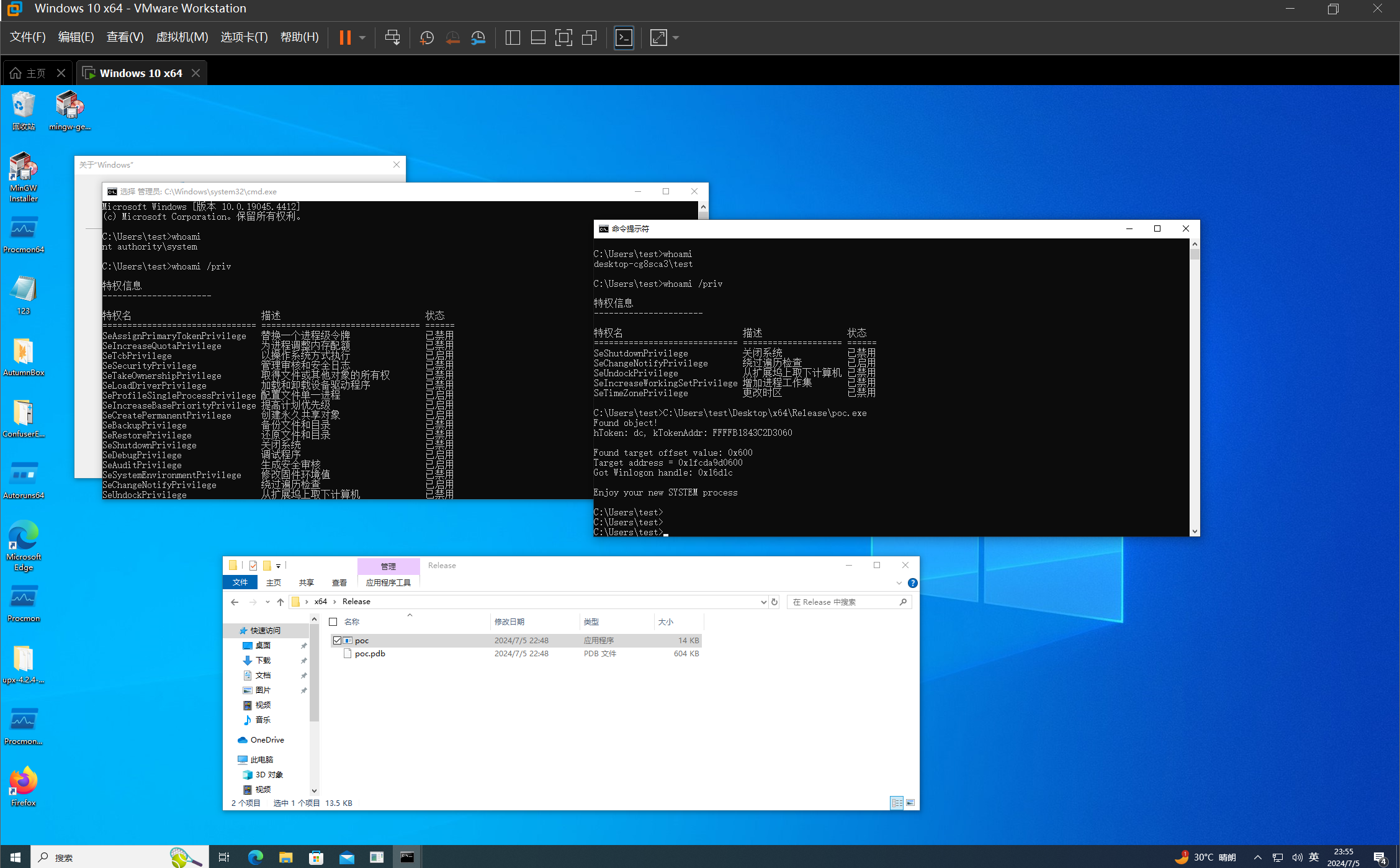Open the 虚拟机(M) menu in VMware
Image resolution: width=1400 pixels, height=868 pixels.
[182, 37]
